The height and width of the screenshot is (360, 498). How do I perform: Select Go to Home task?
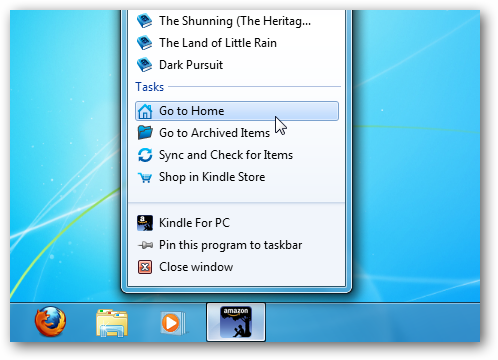click(x=237, y=111)
